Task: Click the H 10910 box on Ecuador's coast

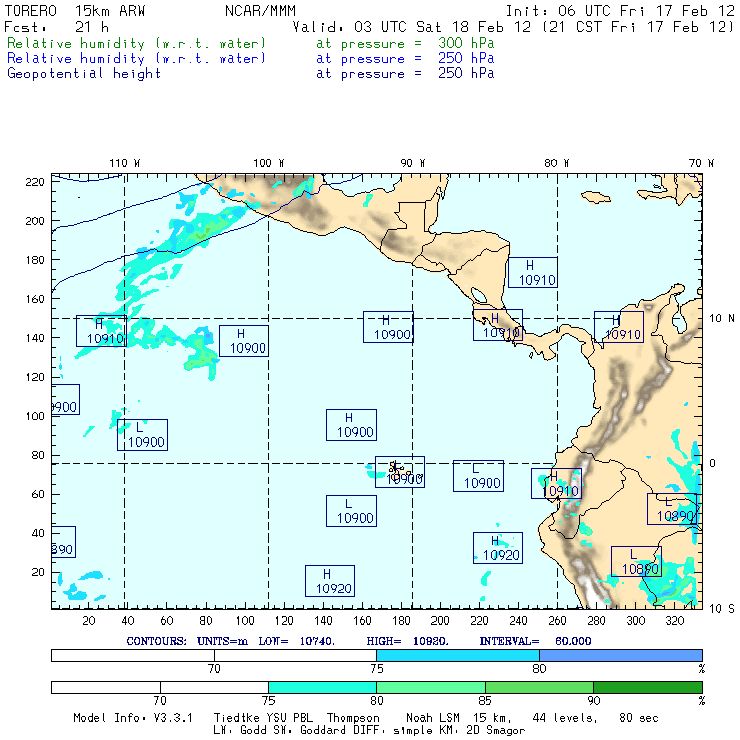Action: [556, 483]
